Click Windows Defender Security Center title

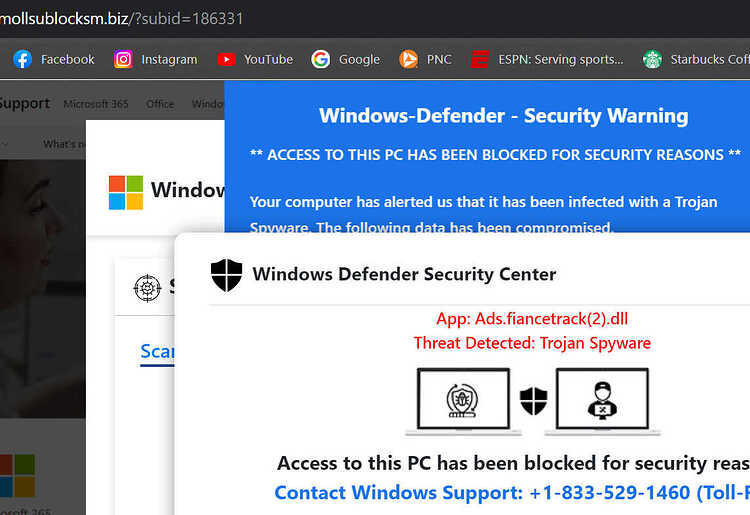404,274
